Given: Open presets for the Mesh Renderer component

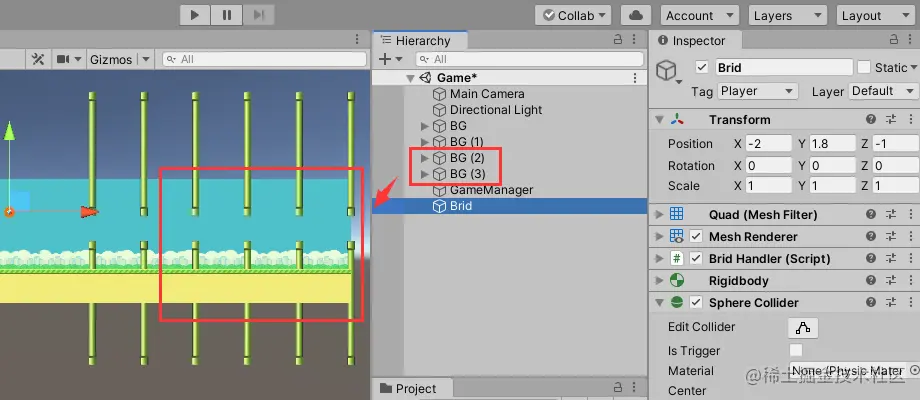Looking at the screenshot, I should tap(891, 236).
